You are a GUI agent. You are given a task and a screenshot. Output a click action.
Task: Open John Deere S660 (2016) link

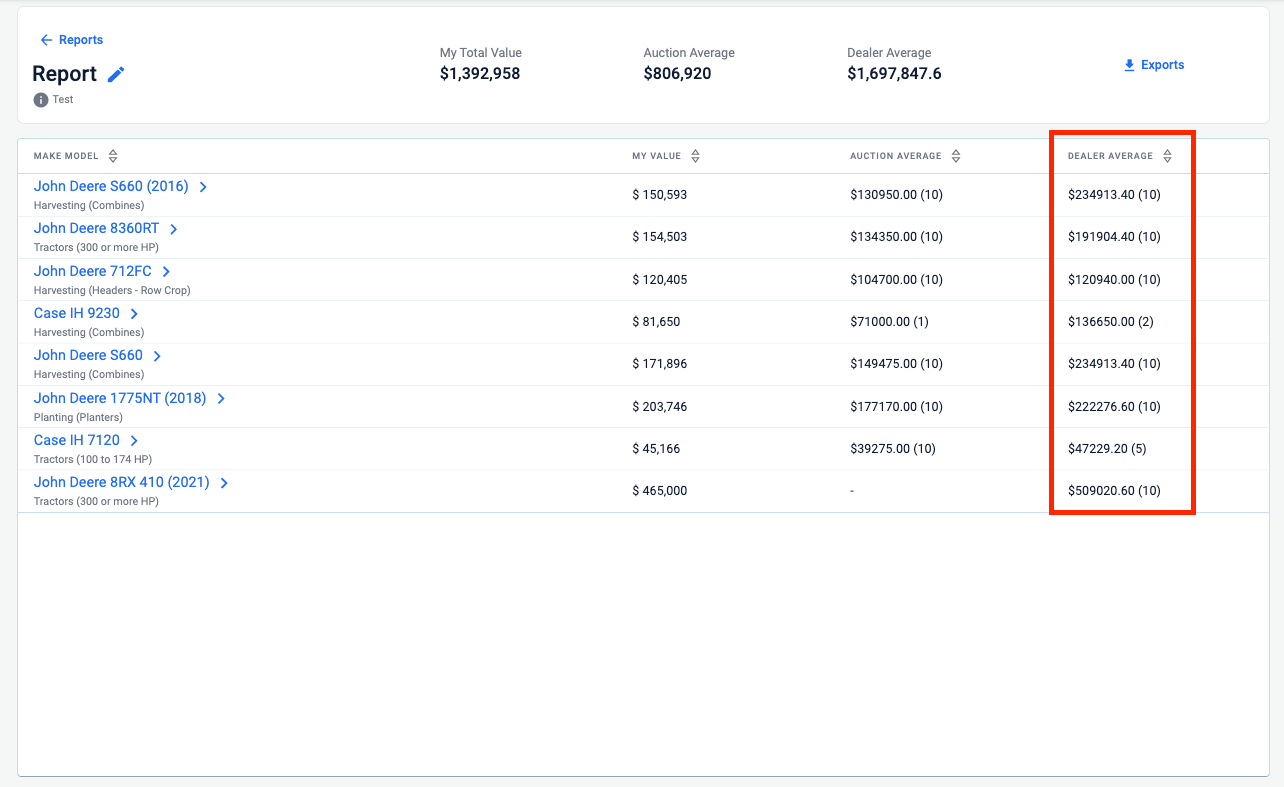click(111, 186)
